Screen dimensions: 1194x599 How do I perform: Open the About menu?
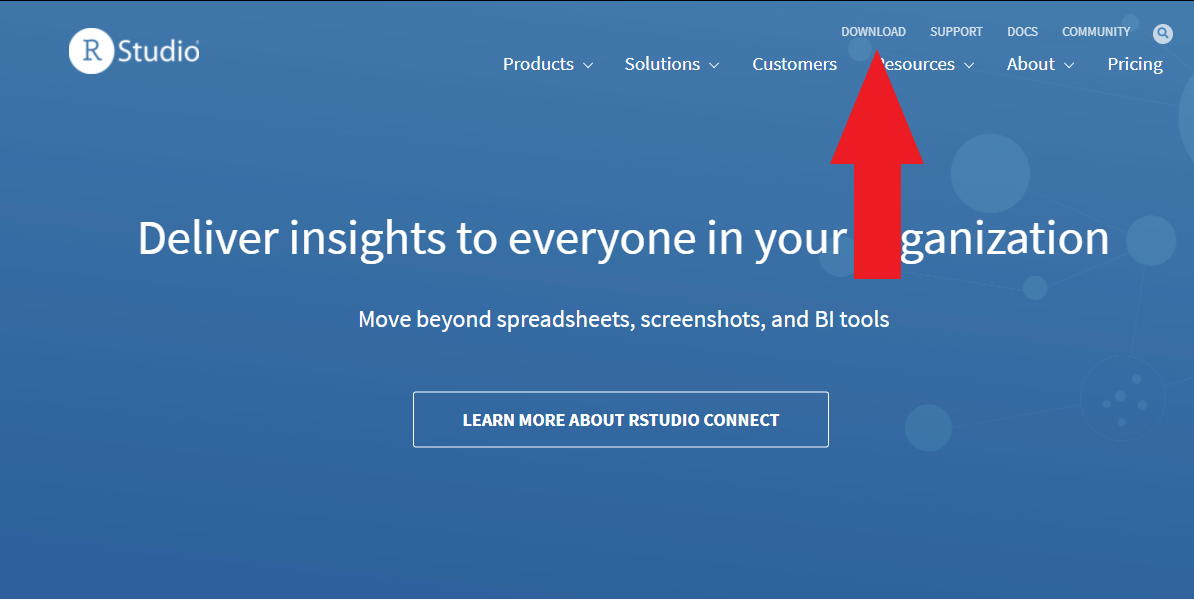[x=1031, y=64]
